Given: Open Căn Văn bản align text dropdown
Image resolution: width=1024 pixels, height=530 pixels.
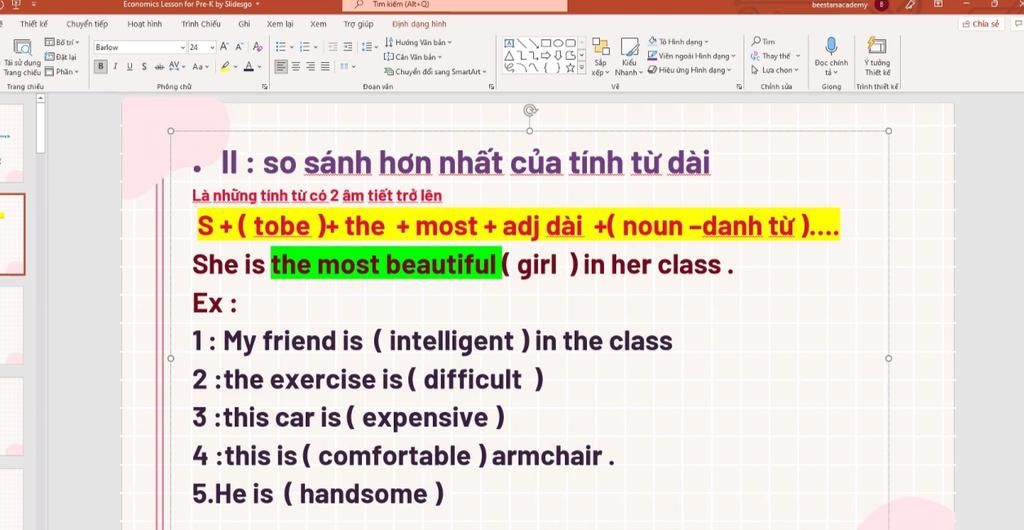Looking at the screenshot, I should (413, 57).
